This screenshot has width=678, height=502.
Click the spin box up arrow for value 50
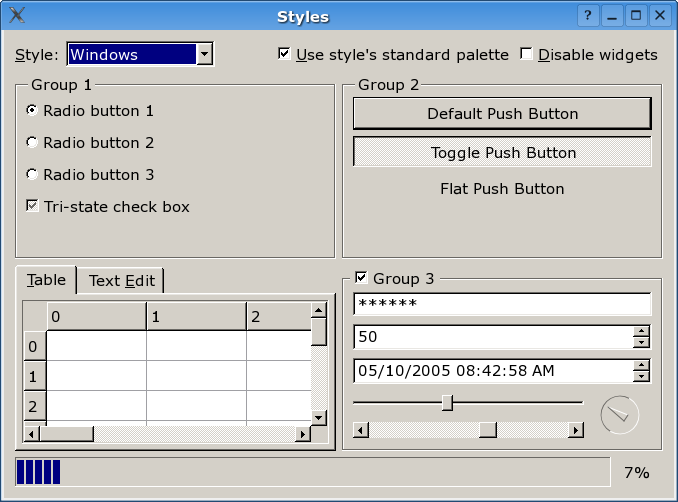click(642, 332)
